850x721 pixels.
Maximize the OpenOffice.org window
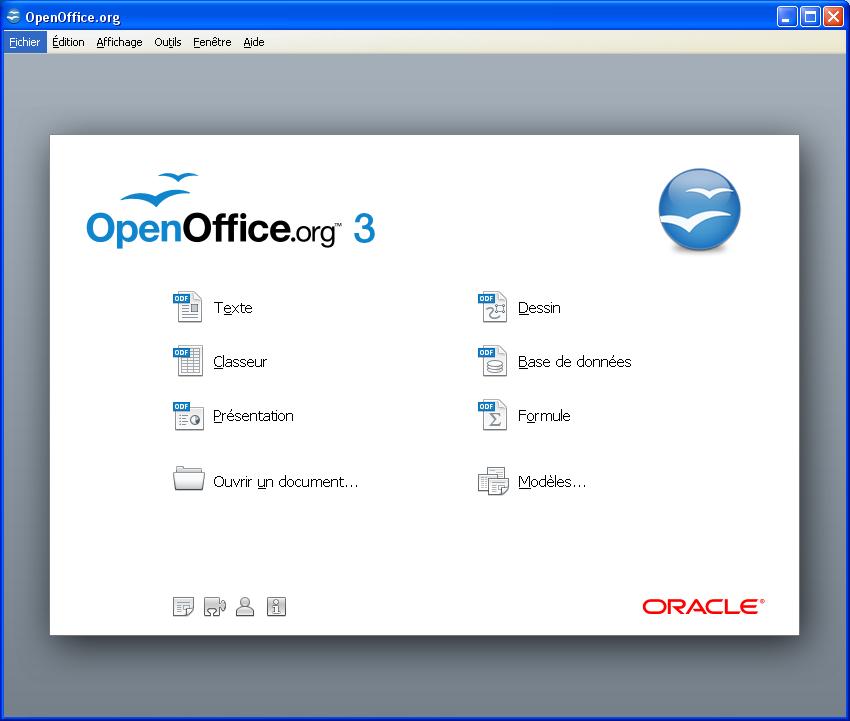(x=810, y=16)
